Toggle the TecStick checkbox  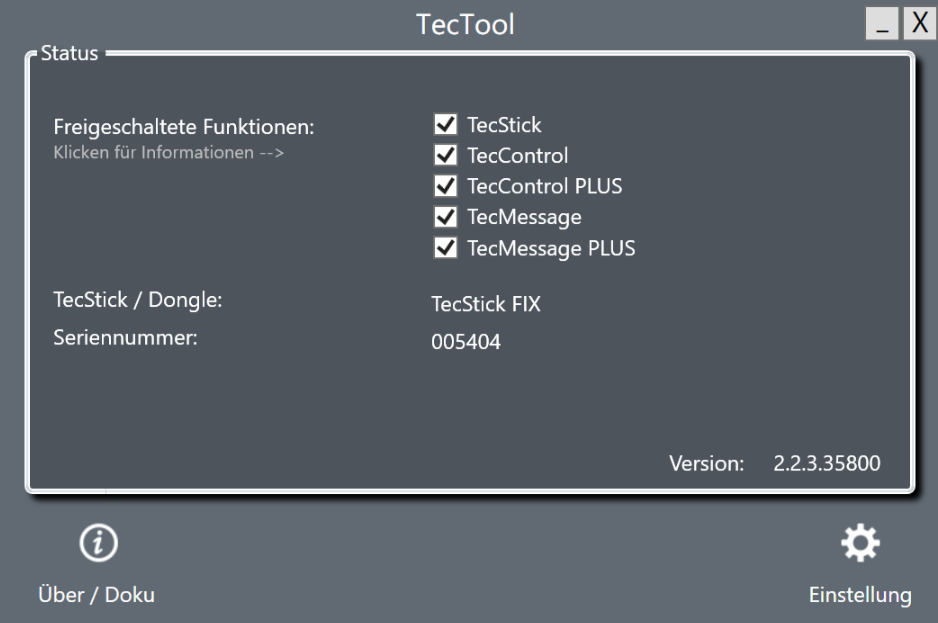coord(446,124)
